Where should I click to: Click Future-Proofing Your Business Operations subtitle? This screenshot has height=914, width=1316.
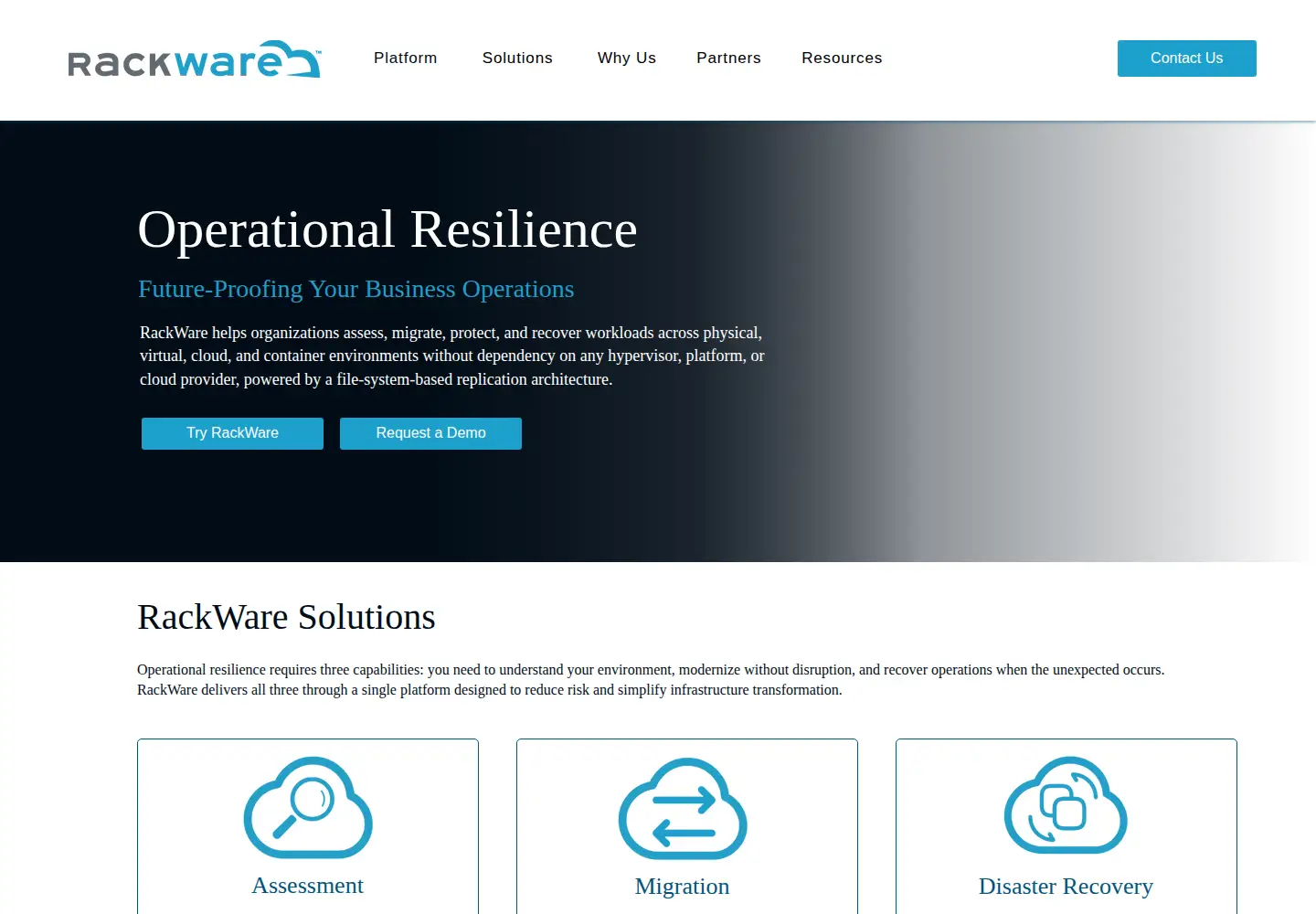point(356,289)
